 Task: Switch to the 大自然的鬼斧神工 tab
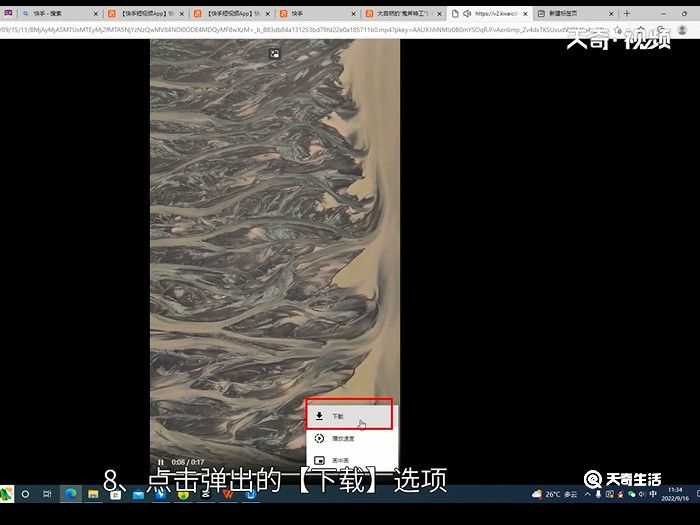(404, 14)
